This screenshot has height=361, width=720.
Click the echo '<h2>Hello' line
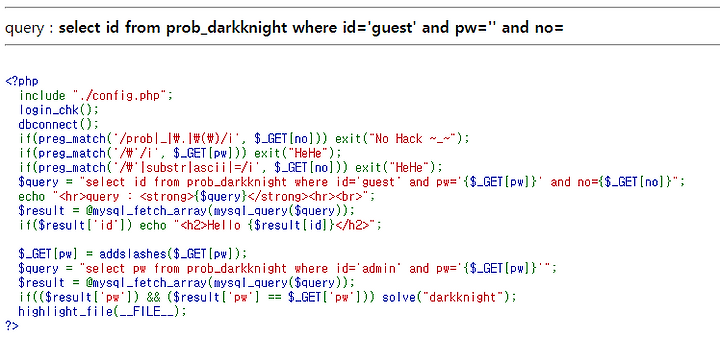click(x=200, y=225)
